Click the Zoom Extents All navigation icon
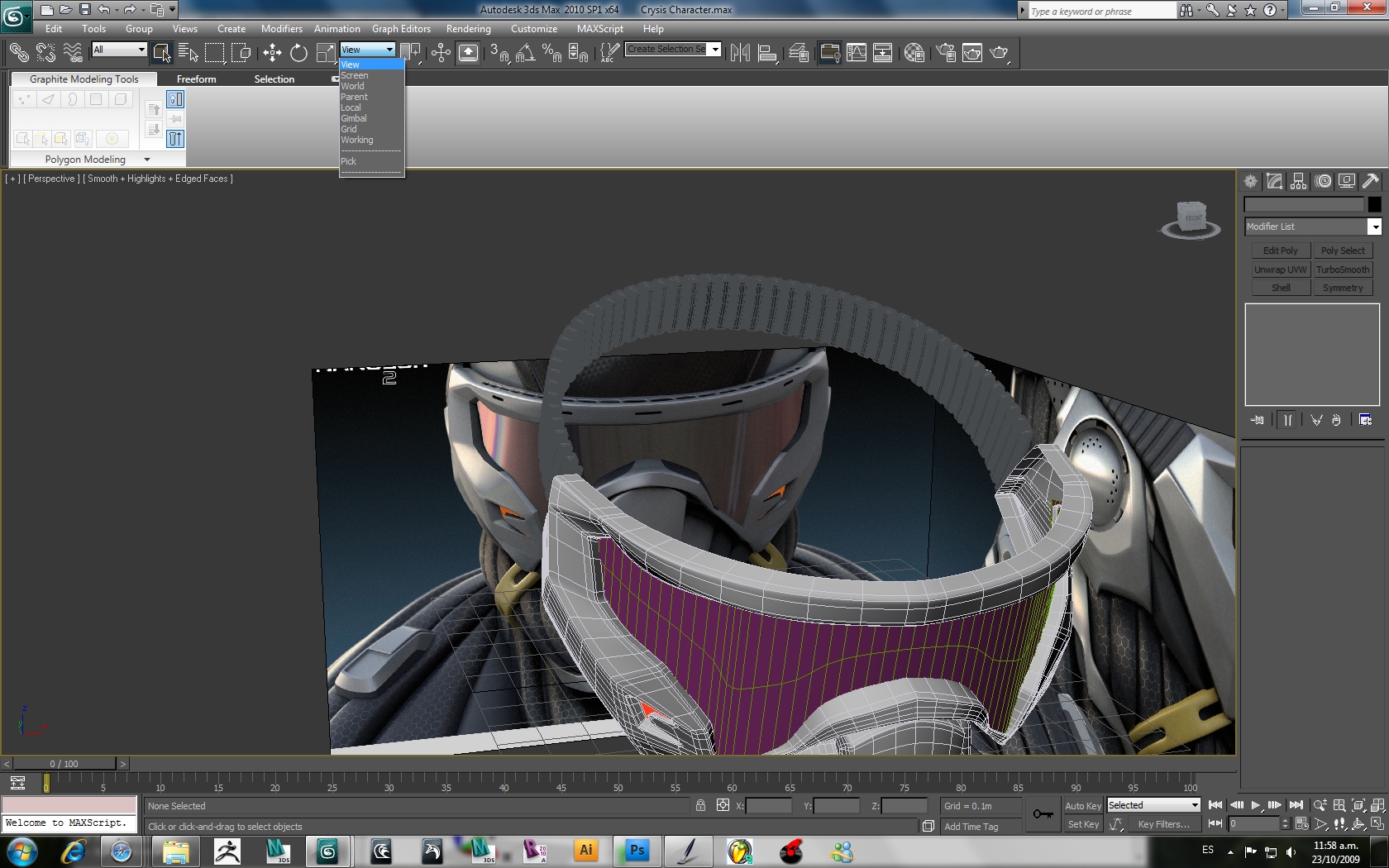Image resolution: width=1389 pixels, height=868 pixels. (x=1377, y=805)
